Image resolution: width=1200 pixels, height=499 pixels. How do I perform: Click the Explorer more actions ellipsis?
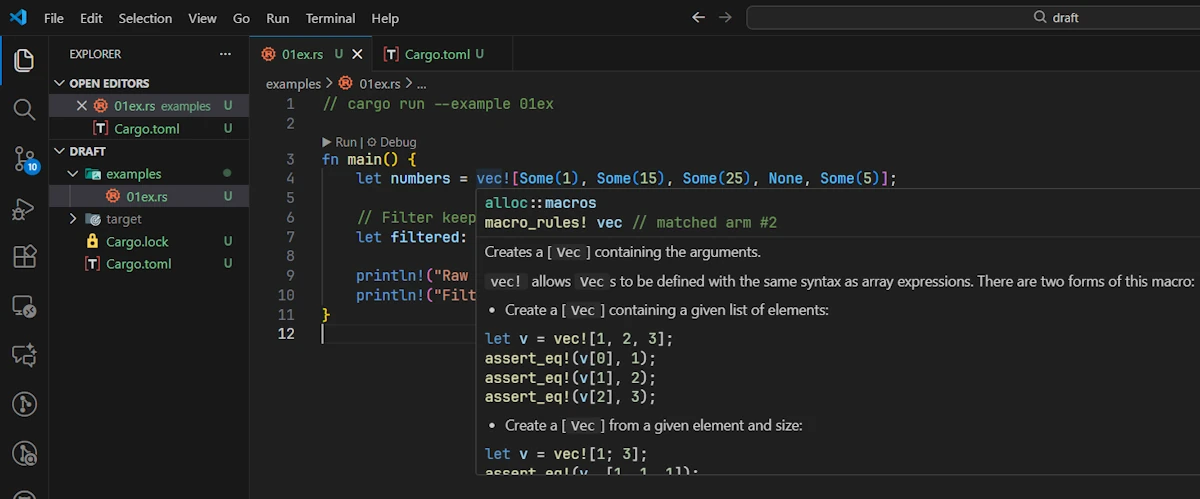click(x=225, y=54)
